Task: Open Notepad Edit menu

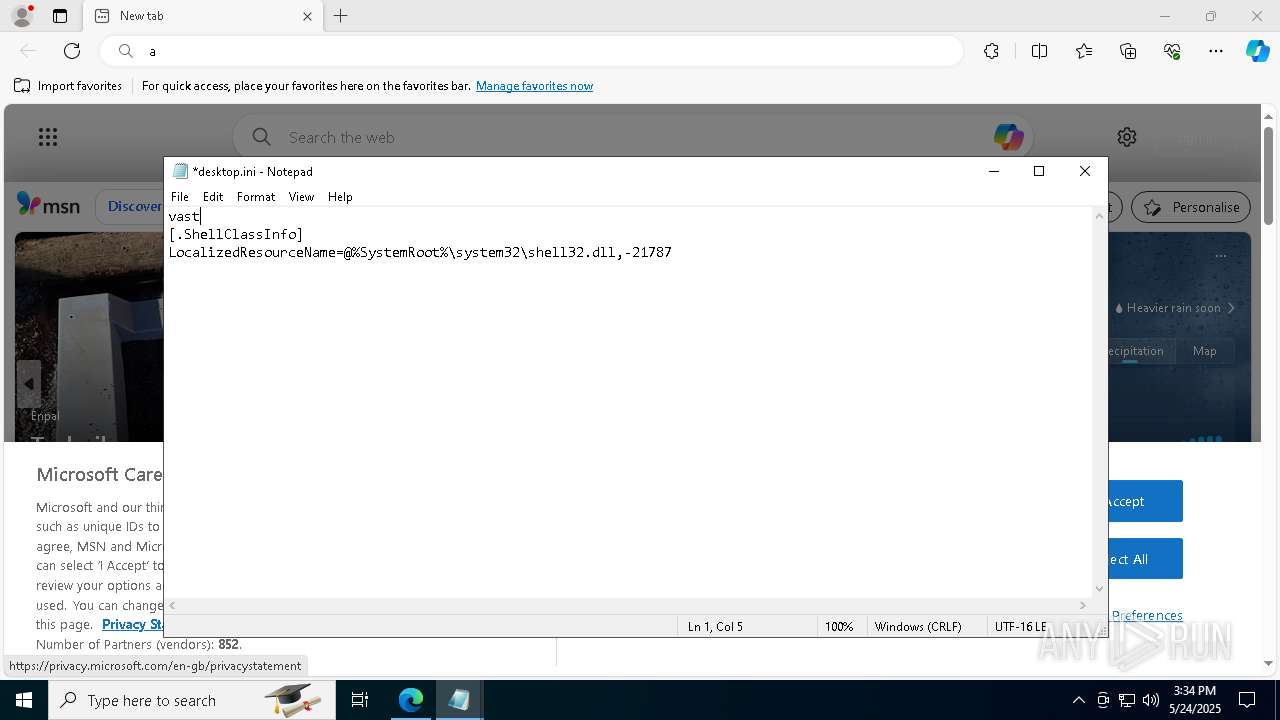Action: (213, 197)
